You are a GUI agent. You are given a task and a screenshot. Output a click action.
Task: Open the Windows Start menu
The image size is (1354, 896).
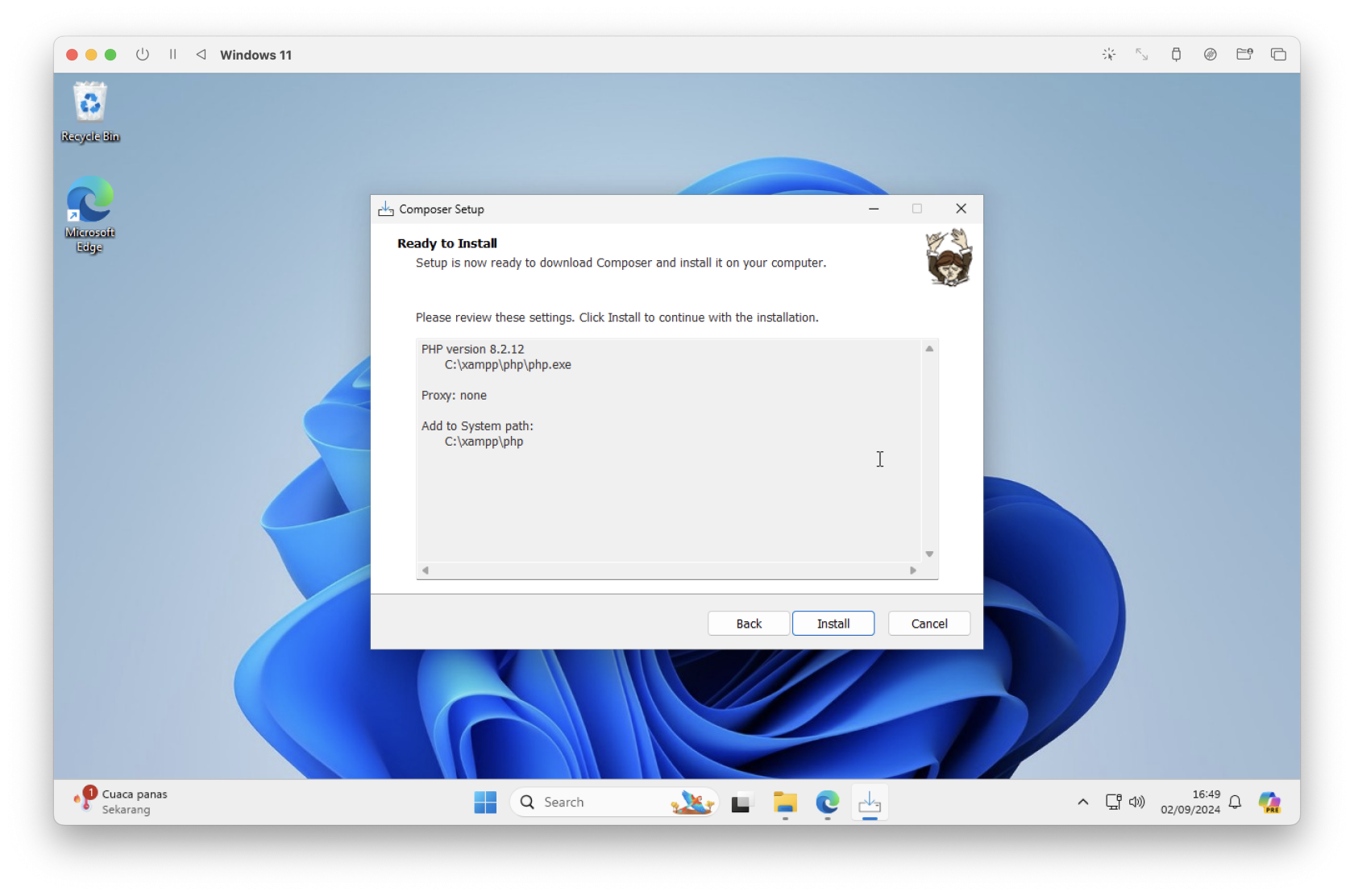[x=485, y=802]
